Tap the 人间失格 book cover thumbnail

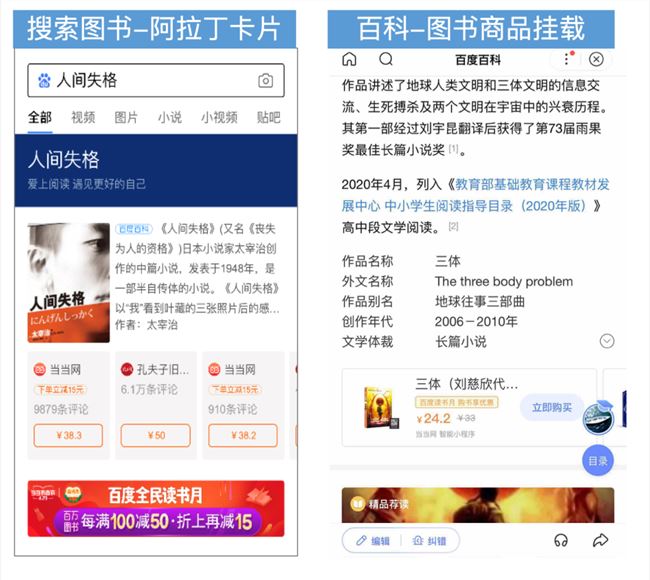[x=68, y=283]
